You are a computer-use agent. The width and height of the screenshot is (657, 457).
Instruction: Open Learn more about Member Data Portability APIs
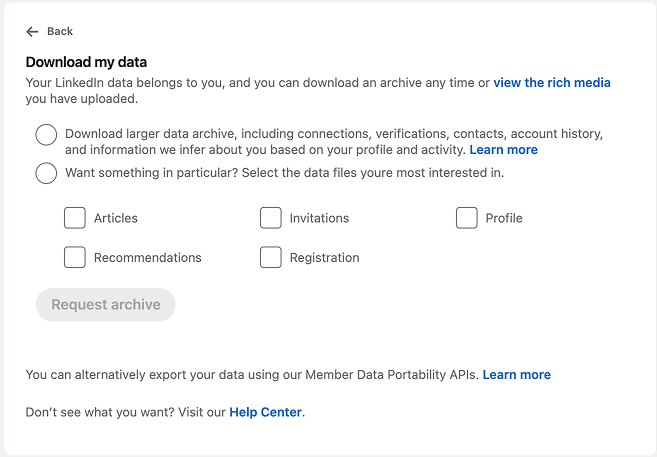click(517, 375)
